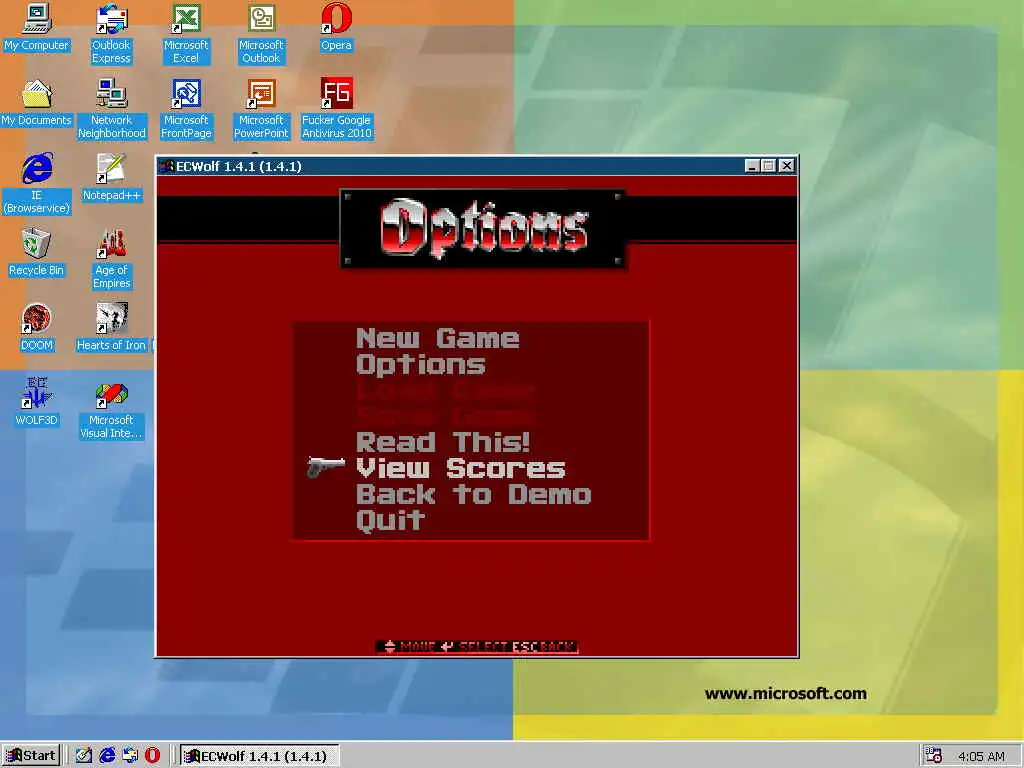Select New Game in the ECWolf menu
The width and height of the screenshot is (1024, 768).
tap(438, 338)
